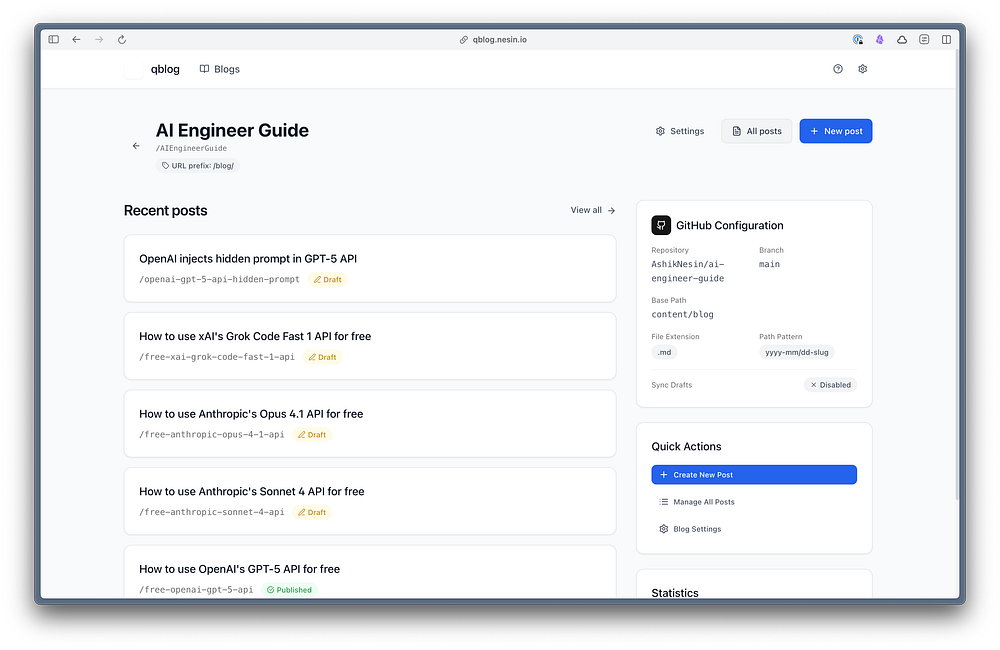Go back using arrow beside AI Engineer Guide
Screen dimensions: 1000x650
tap(136, 146)
